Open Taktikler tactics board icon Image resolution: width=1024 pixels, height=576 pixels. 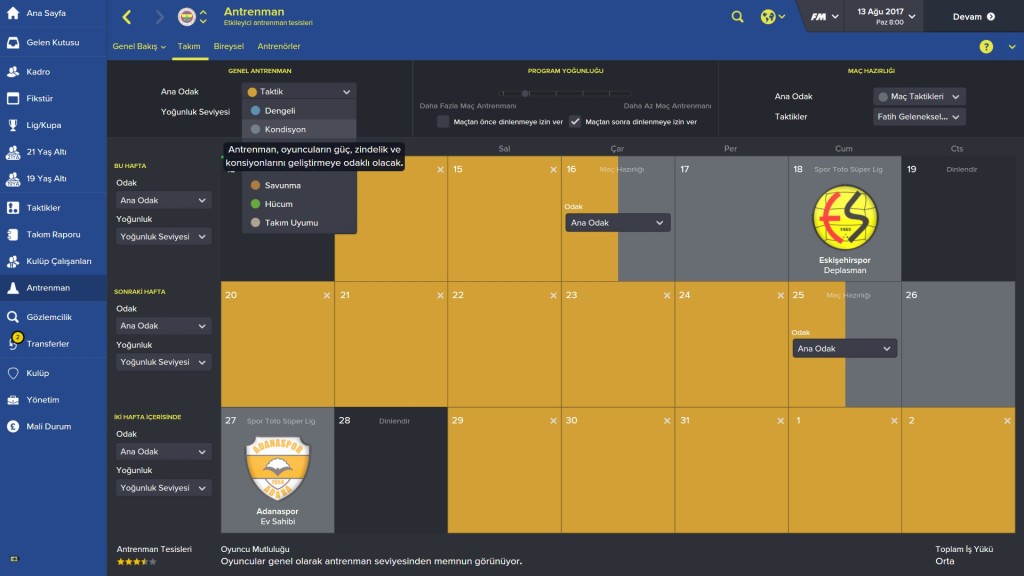pos(13,208)
